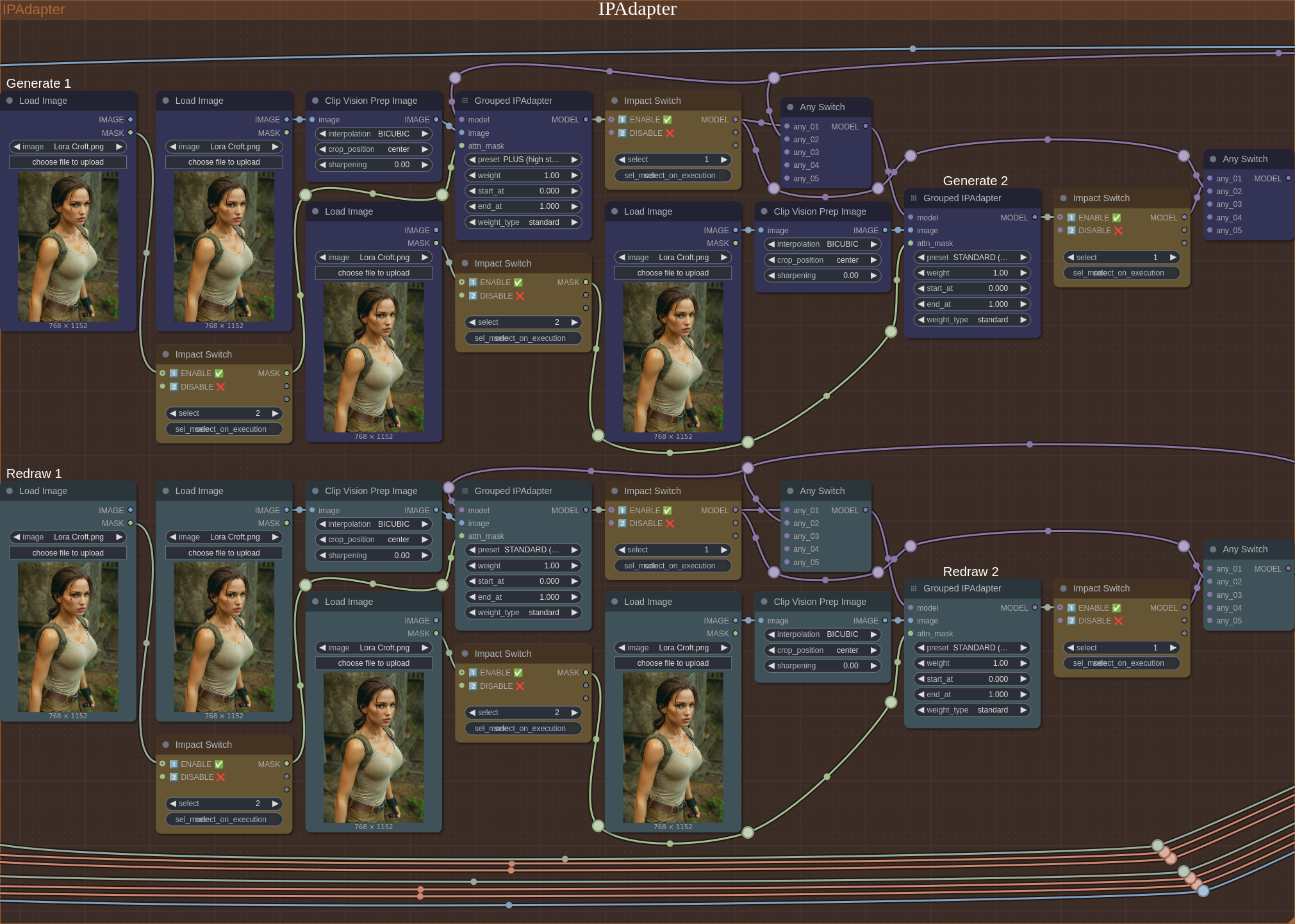Increase select in Impact Switch beneath PLUS-preset IPAdapter
1295x924 pixels.
click(x=575, y=322)
